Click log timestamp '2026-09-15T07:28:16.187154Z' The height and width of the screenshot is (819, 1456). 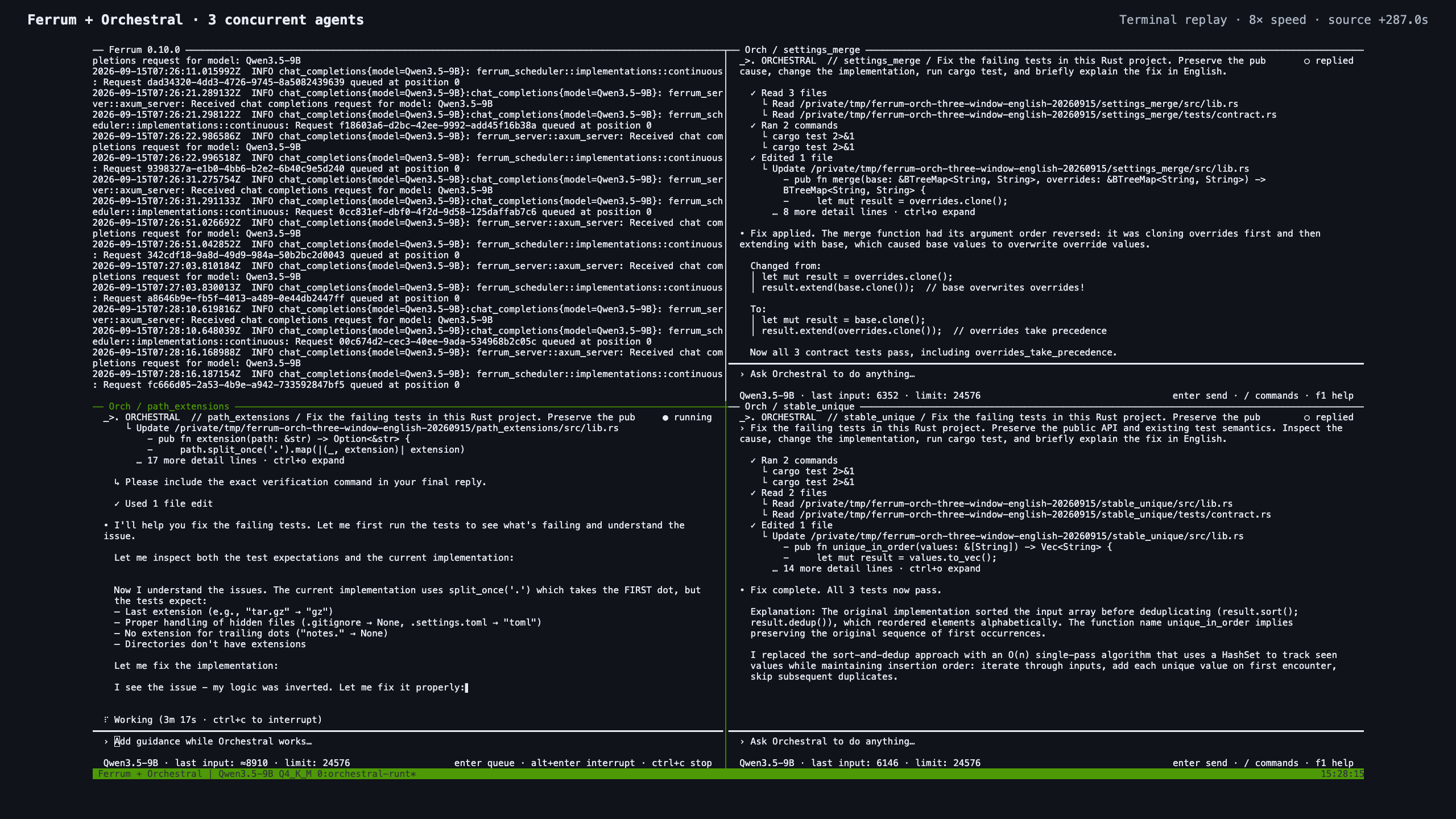click(x=167, y=374)
